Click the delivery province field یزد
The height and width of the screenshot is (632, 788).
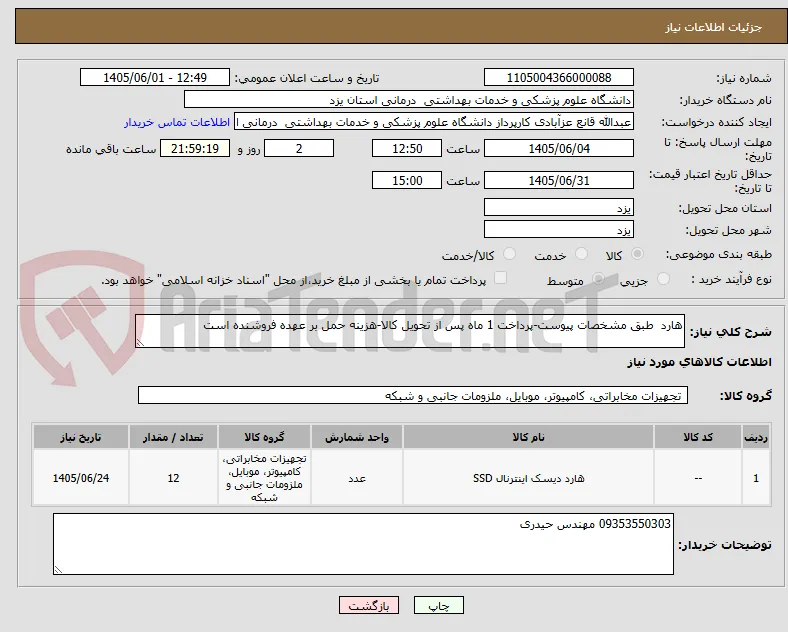coord(559,207)
